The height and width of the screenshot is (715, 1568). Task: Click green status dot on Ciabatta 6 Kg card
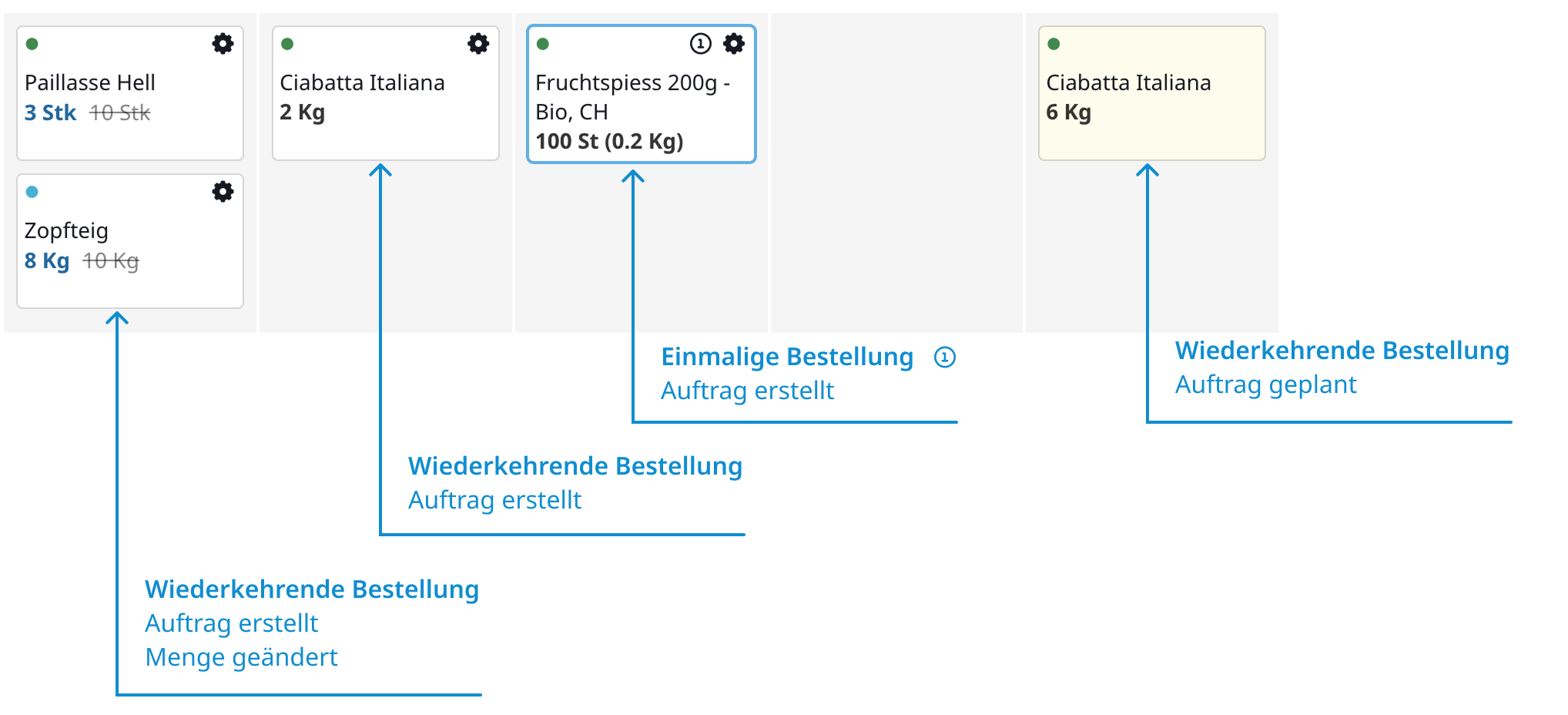pyautogui.click(x=1054, y=44)
